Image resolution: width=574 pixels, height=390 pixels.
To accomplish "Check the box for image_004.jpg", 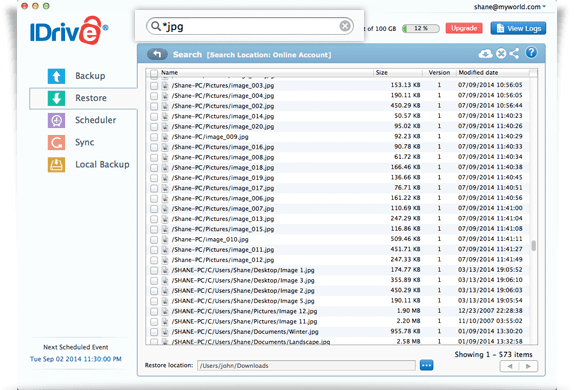I will (154, 96).
